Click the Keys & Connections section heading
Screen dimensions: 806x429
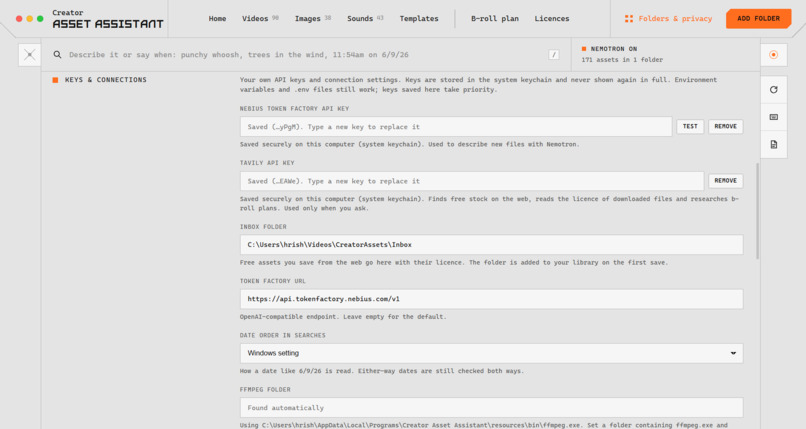(x=105, y=80)
